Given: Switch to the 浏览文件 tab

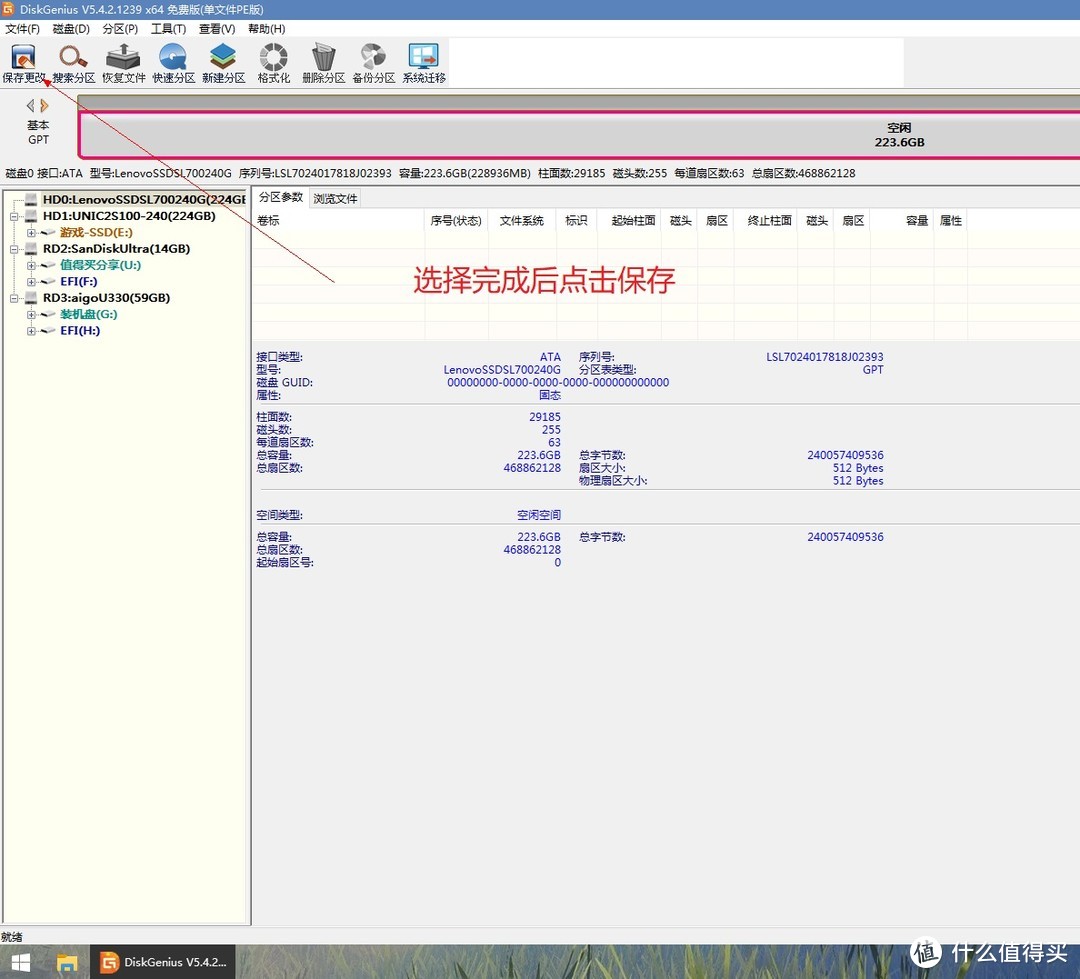Looking at the screenshot, I should tap(335, 198).
